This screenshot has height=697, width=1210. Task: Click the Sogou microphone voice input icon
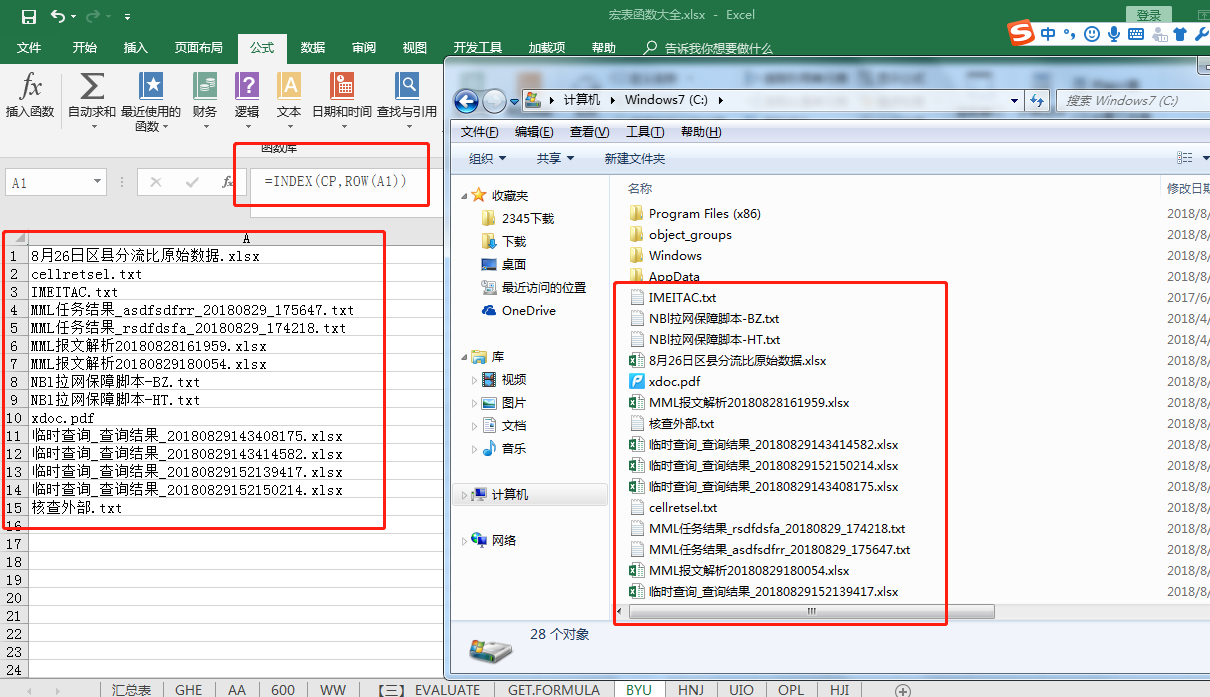point(1113,34)
